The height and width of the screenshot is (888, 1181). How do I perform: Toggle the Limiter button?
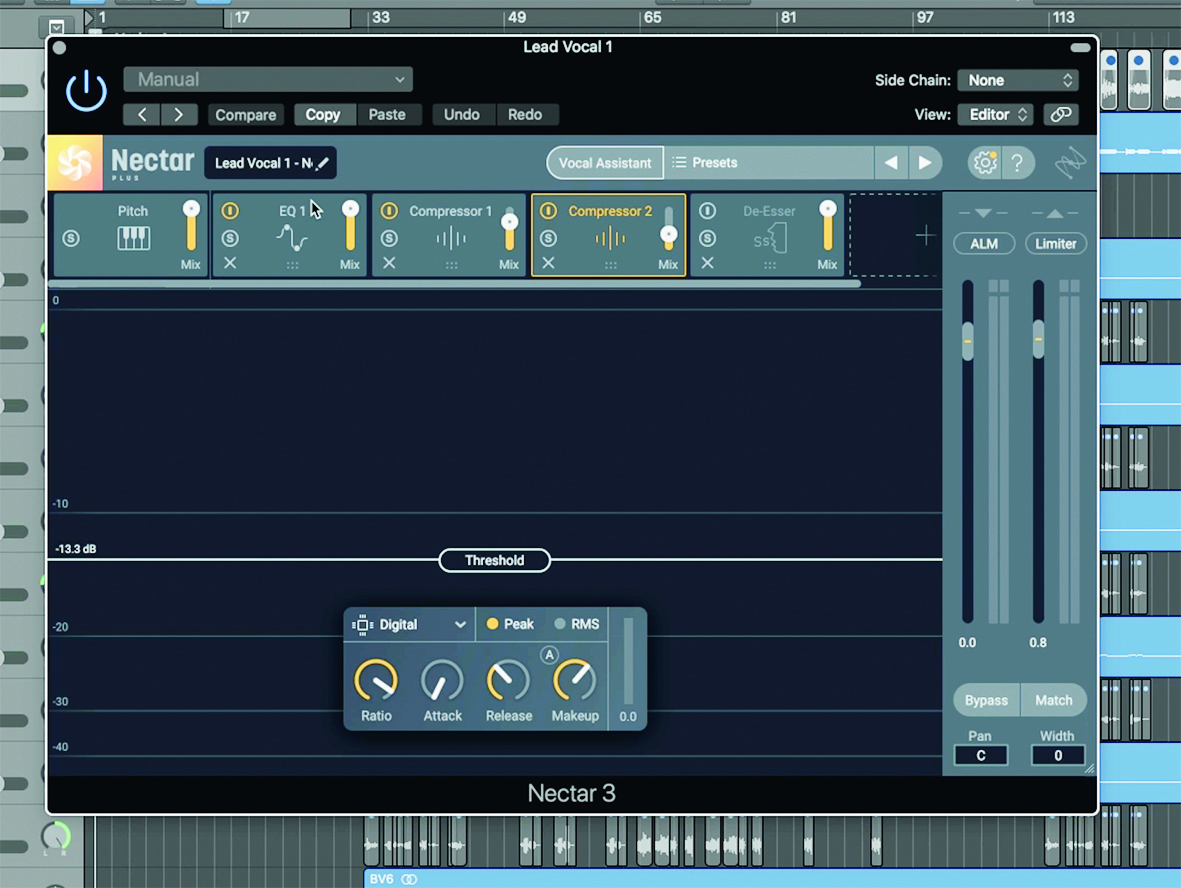(1055, 243)
